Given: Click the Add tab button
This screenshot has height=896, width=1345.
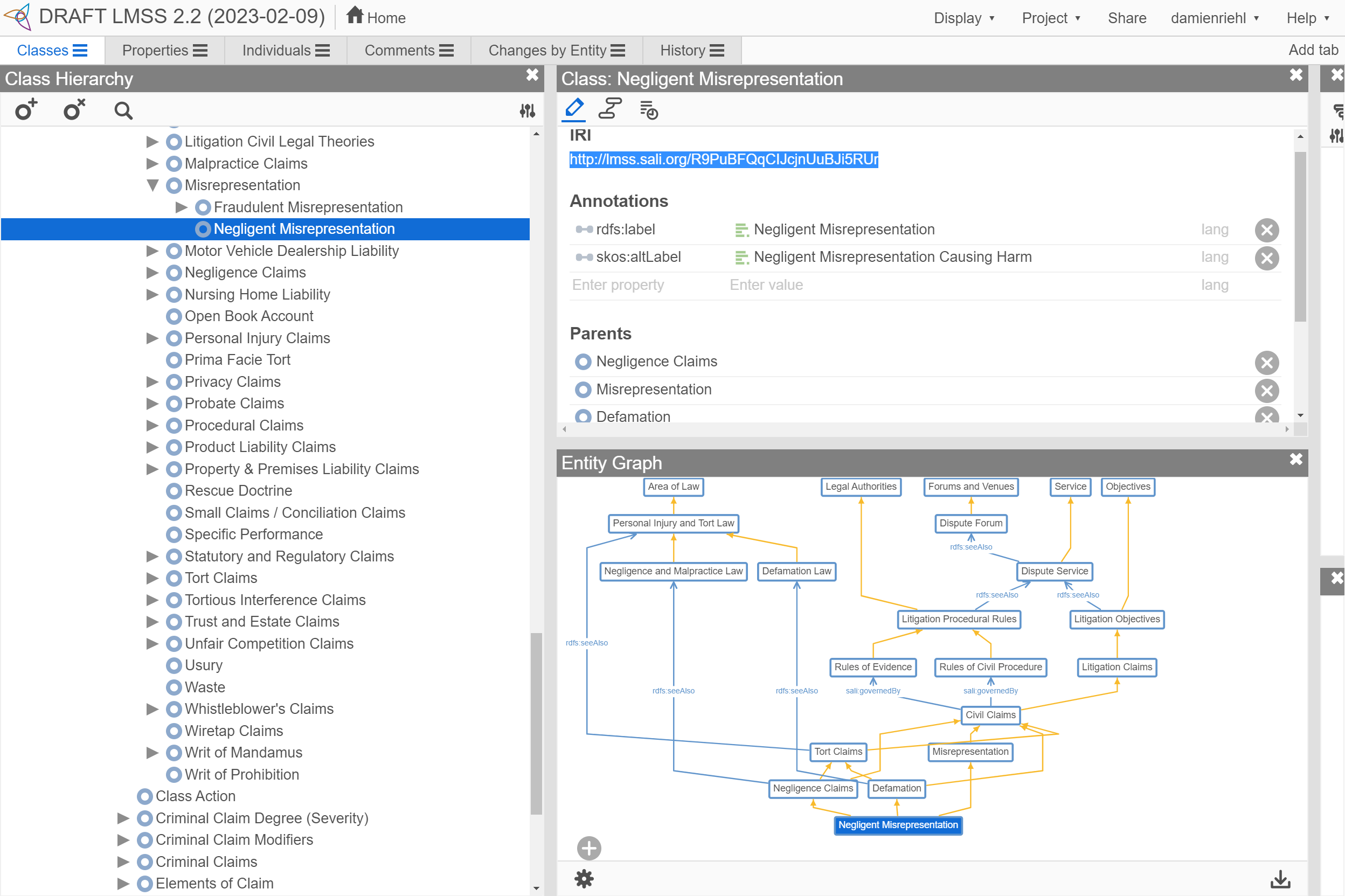Looking at the screenshot, I should [x=1313, y=50].
